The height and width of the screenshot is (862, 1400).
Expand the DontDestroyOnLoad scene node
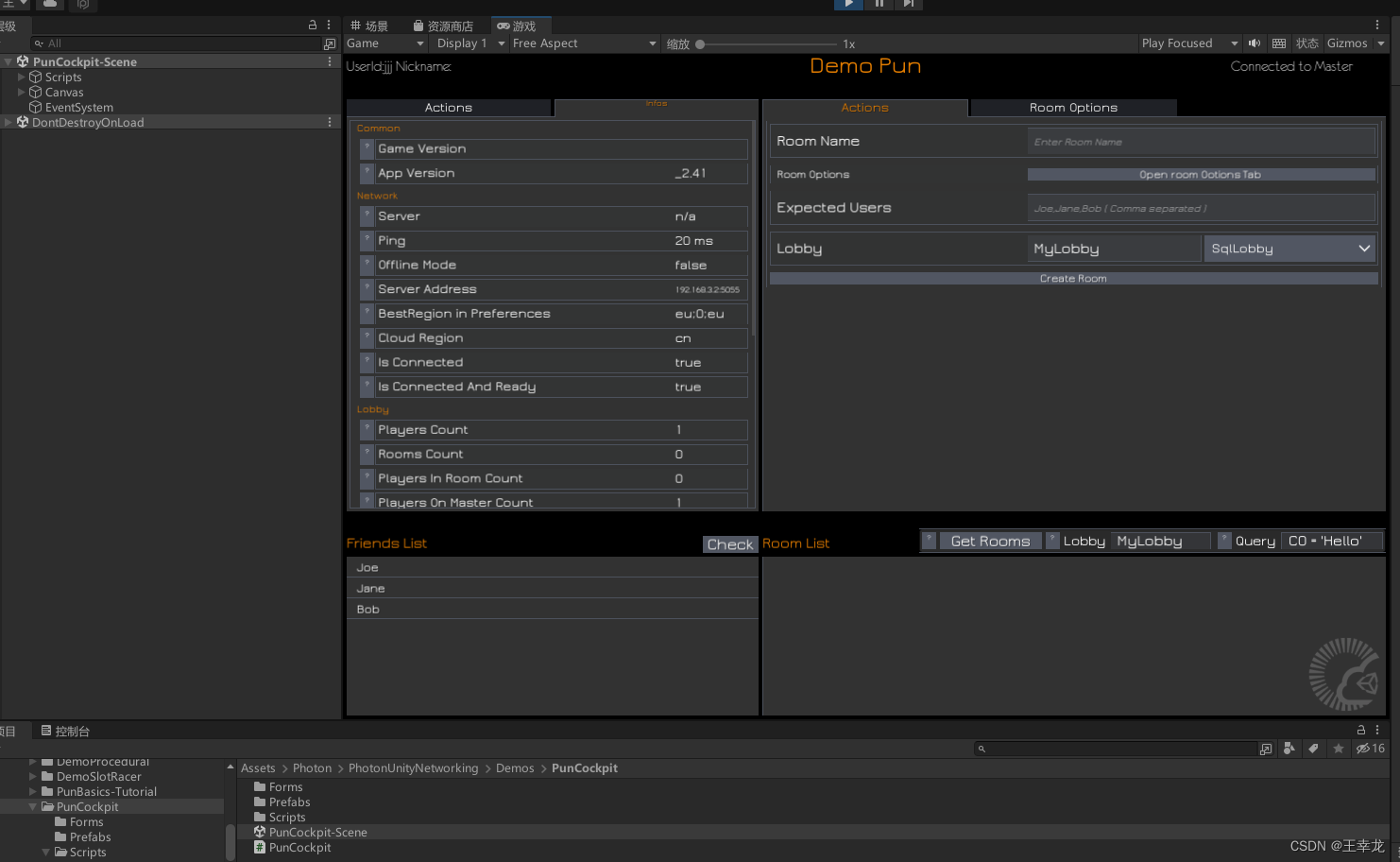pyautogui.click(x=9, y=122)
